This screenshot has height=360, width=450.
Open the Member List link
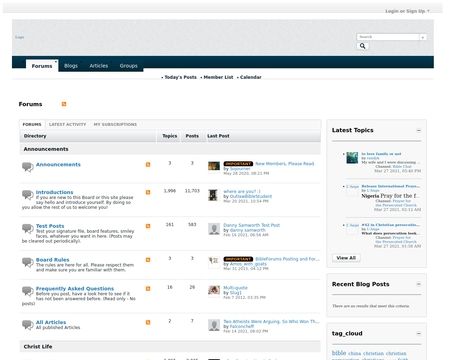tap(218, 77)
